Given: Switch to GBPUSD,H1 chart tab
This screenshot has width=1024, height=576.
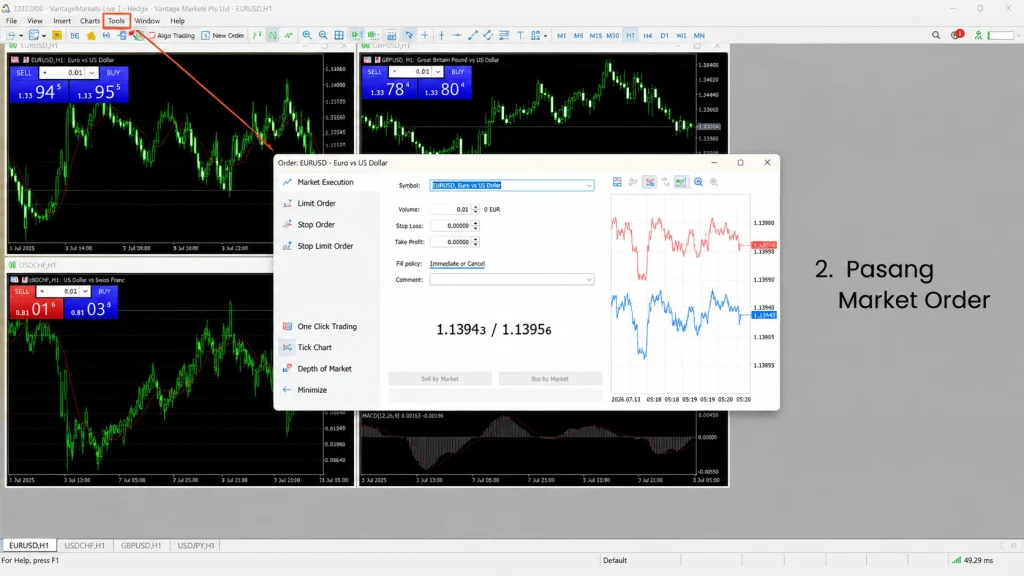Looking at the screenshot, I should pyautogui.click(x=140, y=545).
